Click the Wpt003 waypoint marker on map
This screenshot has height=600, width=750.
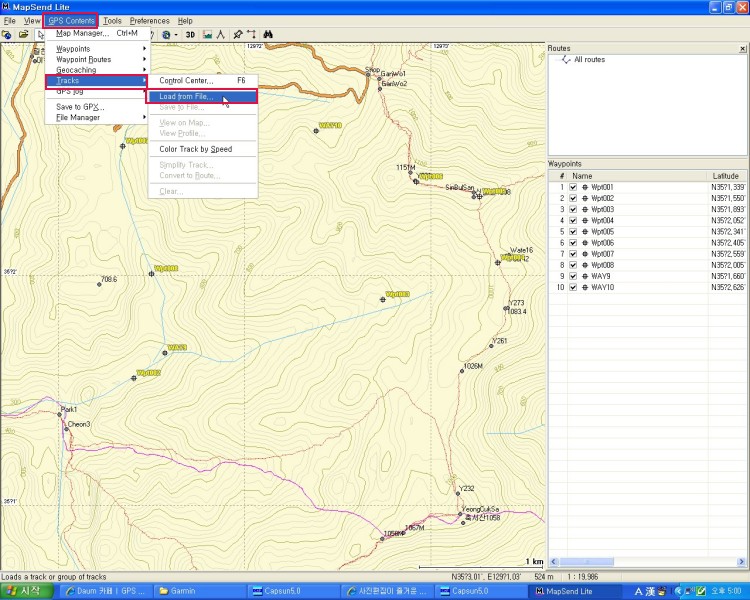coord(383,300)
